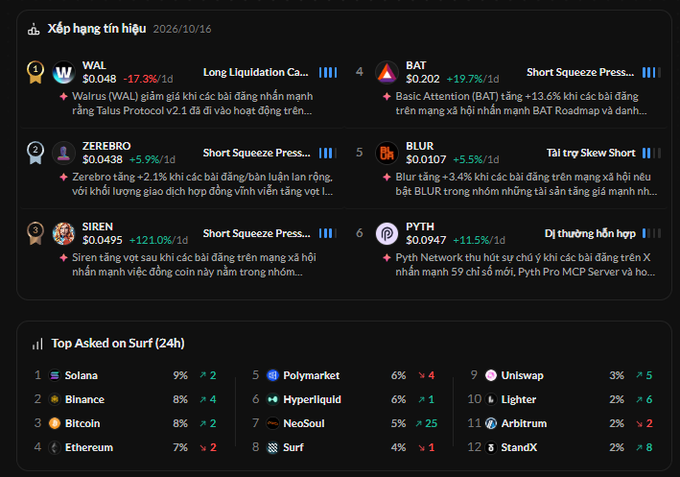
Task: Click the Top Asked on Surf (24h) heading
Action: click(118, 343)
